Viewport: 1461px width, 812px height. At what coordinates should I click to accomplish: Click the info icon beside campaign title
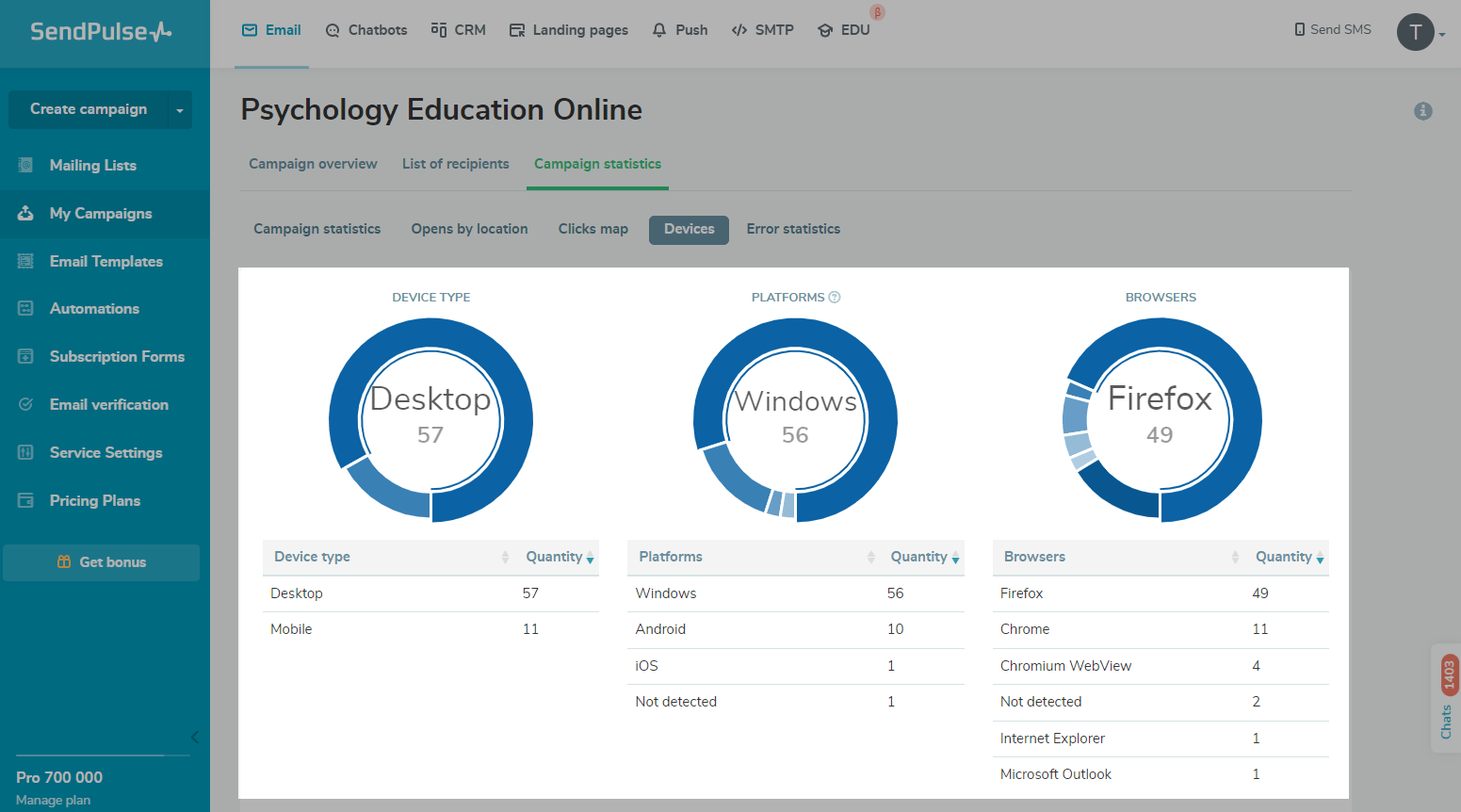click(x=1422, y=111)
